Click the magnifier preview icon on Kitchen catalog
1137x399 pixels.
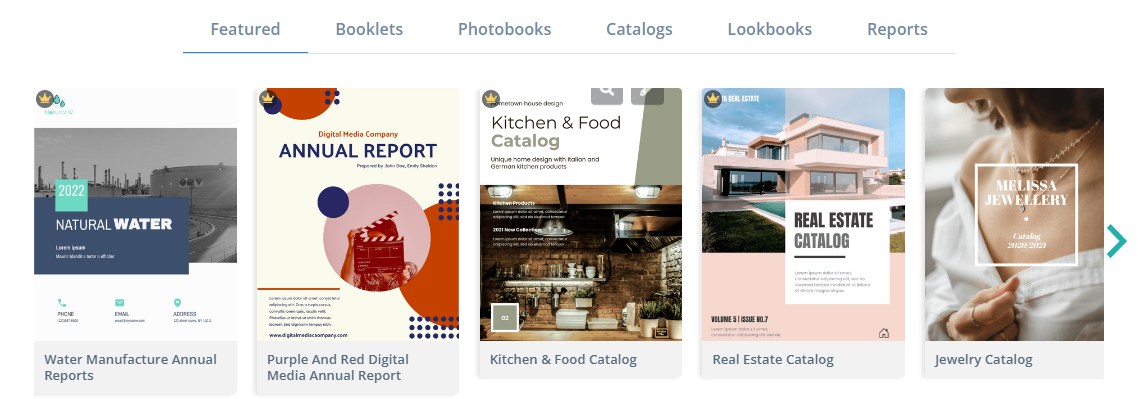point(607,96)
